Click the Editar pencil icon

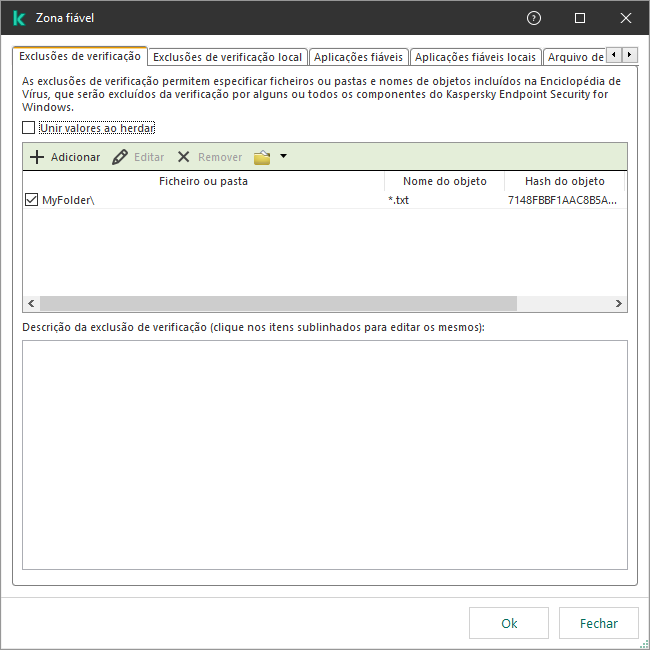click(120, 157)
